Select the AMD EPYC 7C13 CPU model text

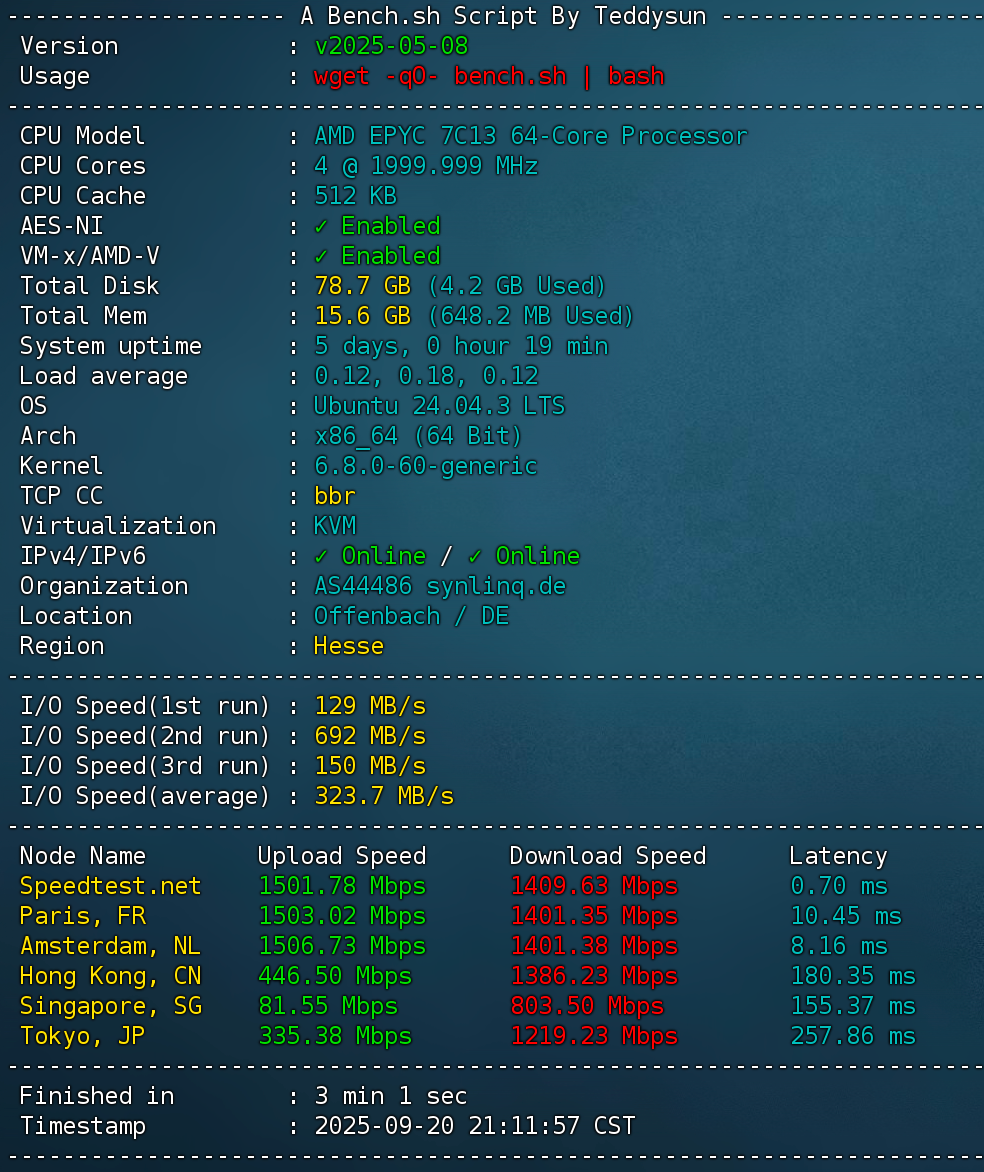[530, 136]
